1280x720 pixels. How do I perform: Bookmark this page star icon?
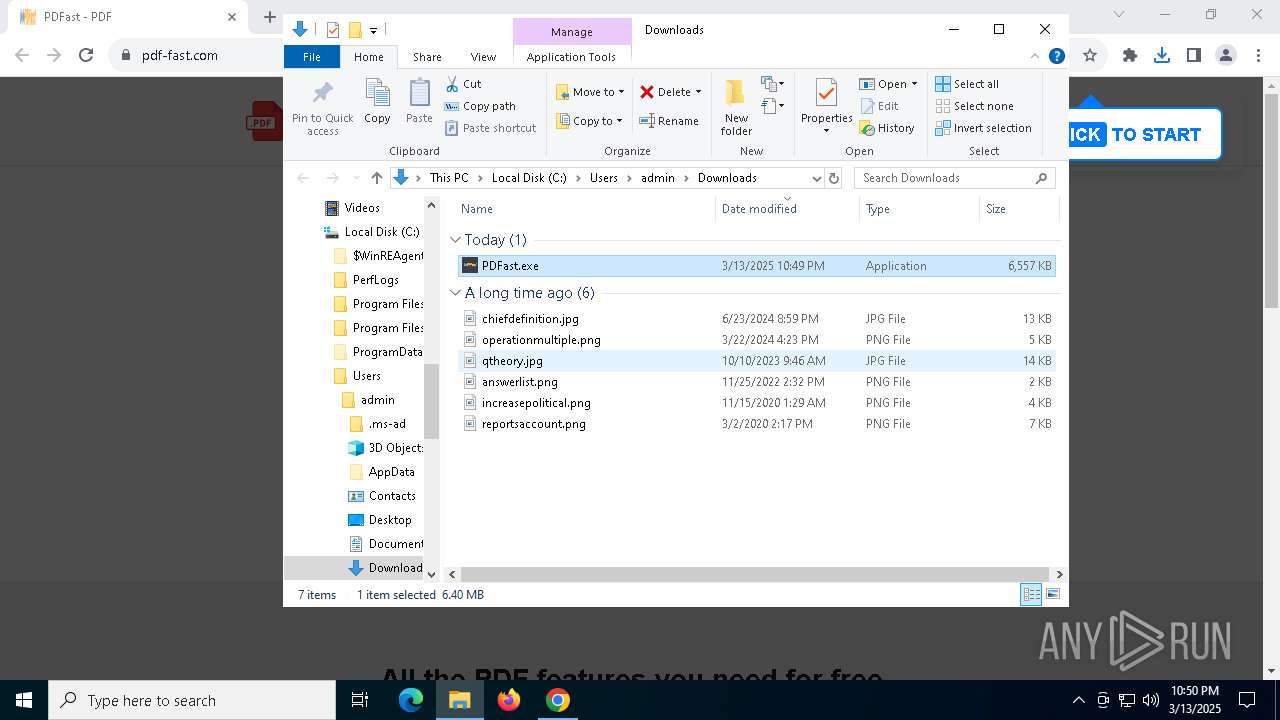1090,56
